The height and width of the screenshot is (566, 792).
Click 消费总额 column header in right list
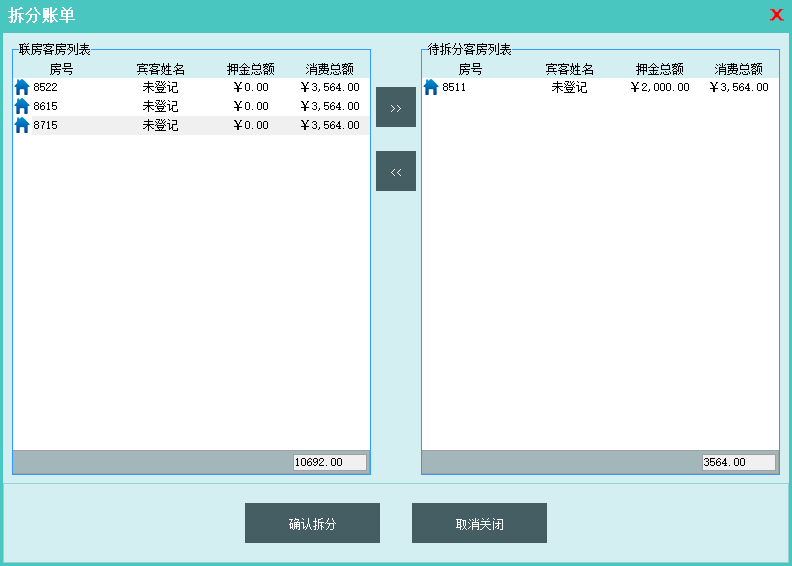[x=738, y=69]
